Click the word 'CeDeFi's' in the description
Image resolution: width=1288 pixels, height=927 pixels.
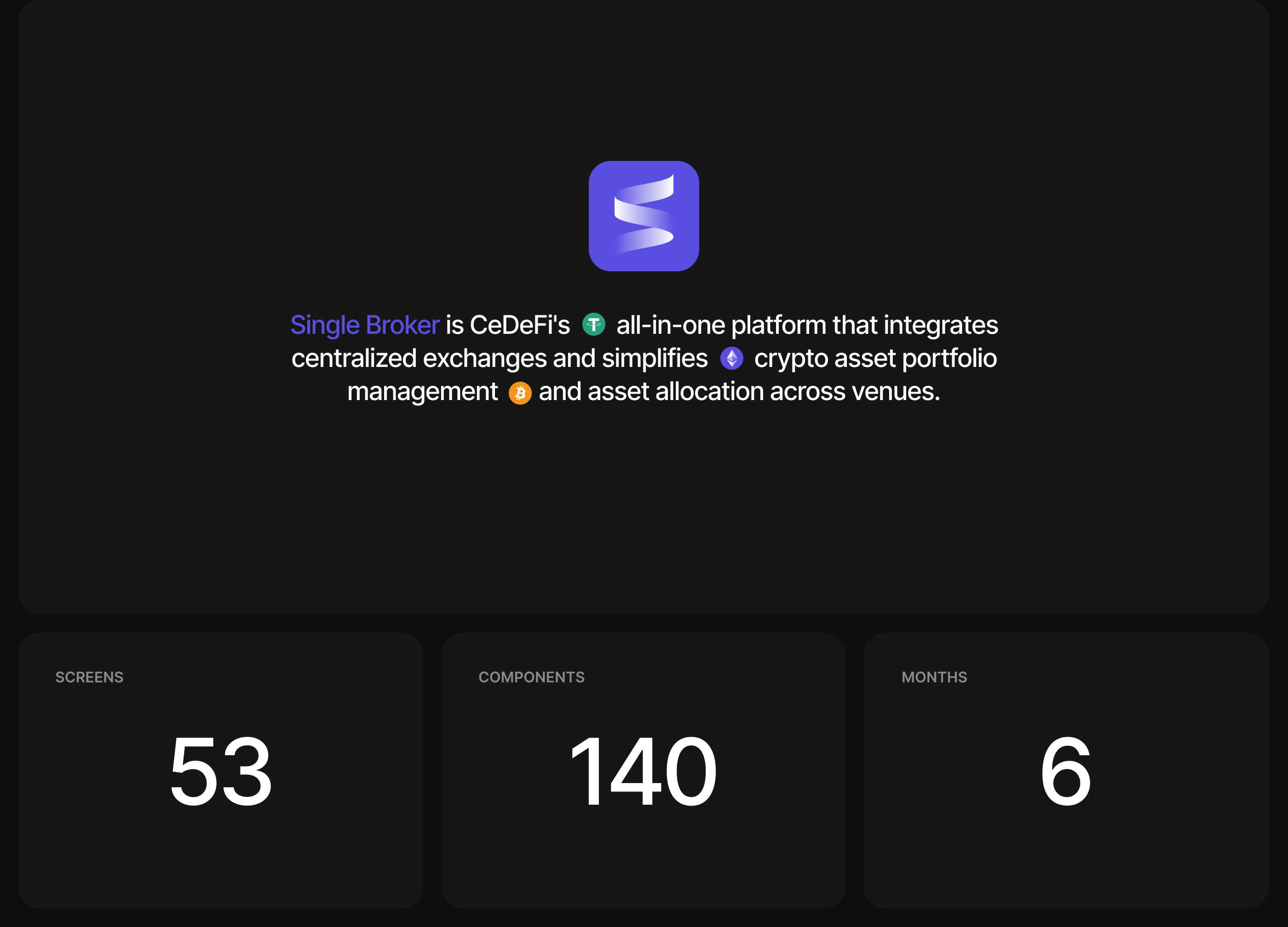click(x=519, y=325)
